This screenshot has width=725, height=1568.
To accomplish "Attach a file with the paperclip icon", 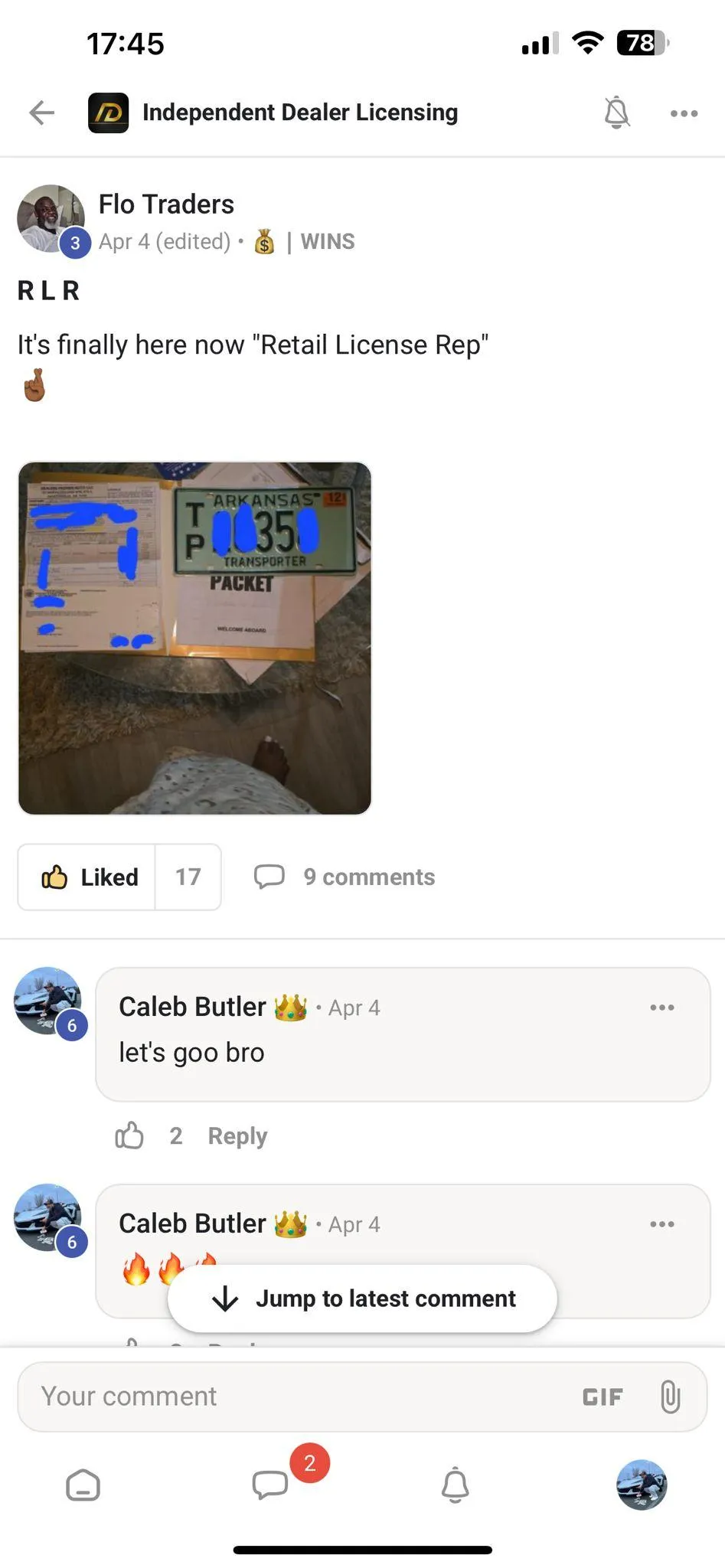I will (x=670, y=1396).
